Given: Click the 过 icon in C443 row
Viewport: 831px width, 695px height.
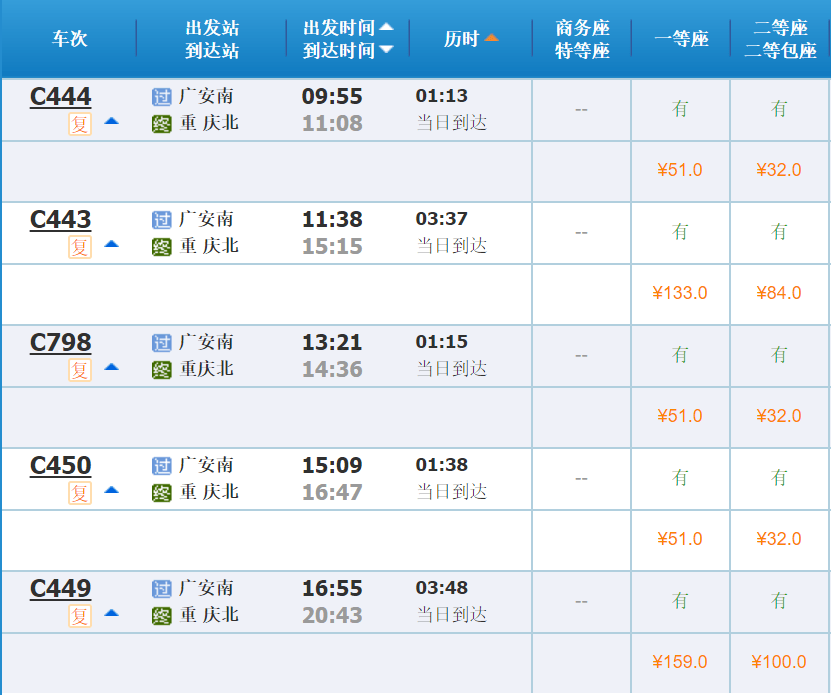Looking at the screenshot, I should tap(162, 220).
